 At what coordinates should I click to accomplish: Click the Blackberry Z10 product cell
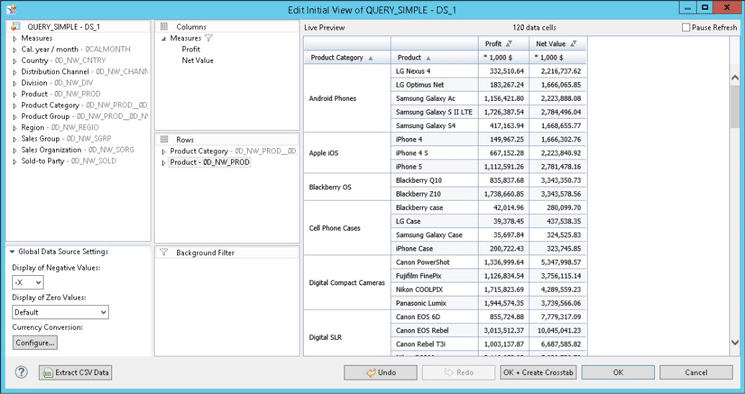click(x=434, y=194)
